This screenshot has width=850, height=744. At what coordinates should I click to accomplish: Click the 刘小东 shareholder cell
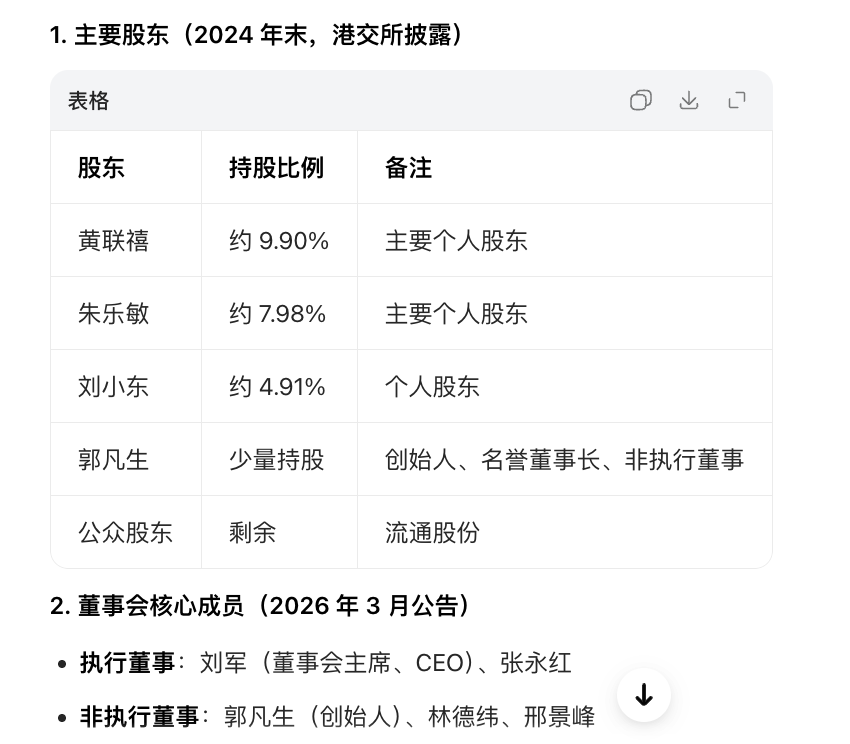(x=113, y=387)
